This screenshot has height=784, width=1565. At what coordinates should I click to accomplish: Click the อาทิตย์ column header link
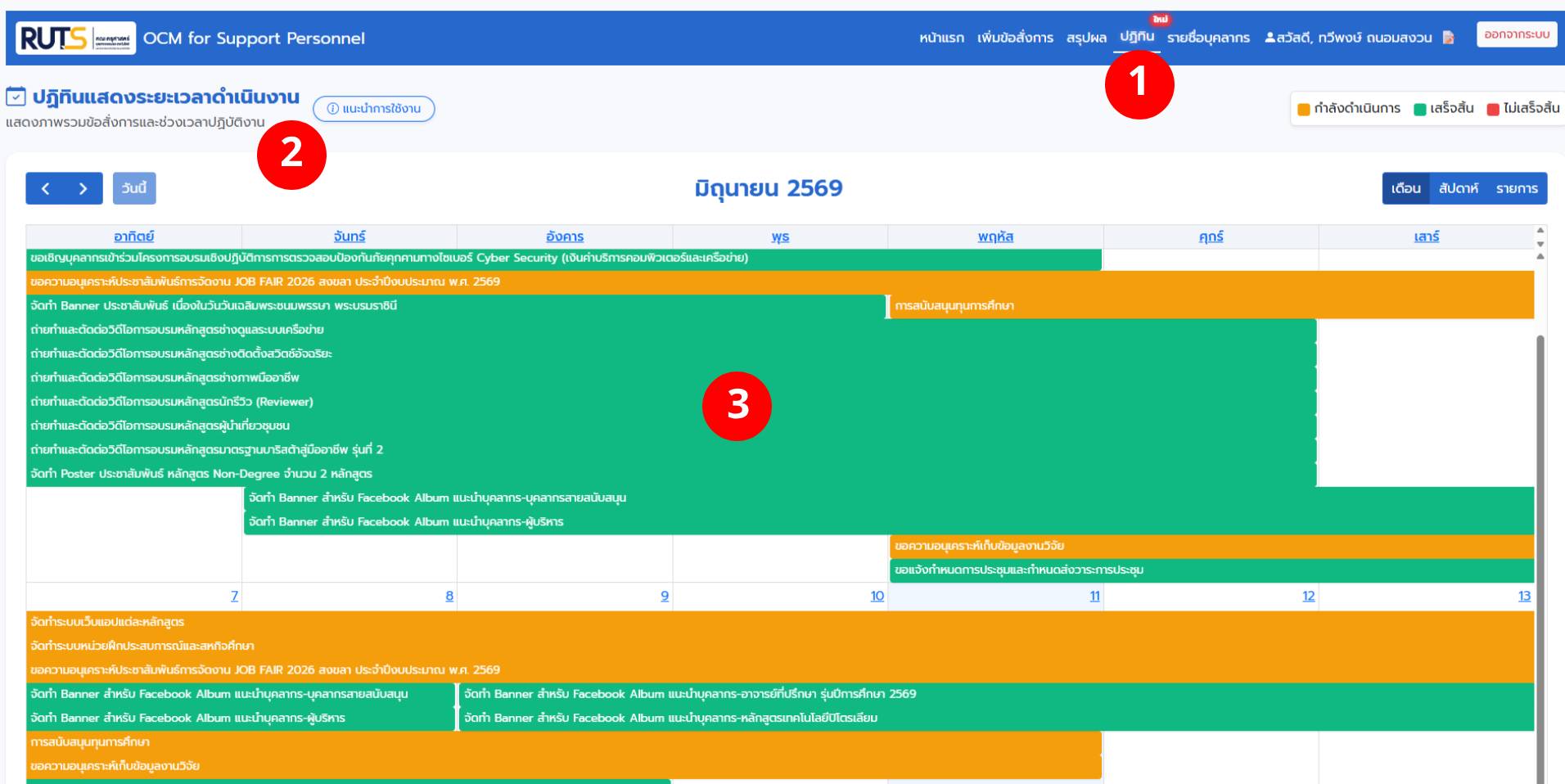coord(133,237)
